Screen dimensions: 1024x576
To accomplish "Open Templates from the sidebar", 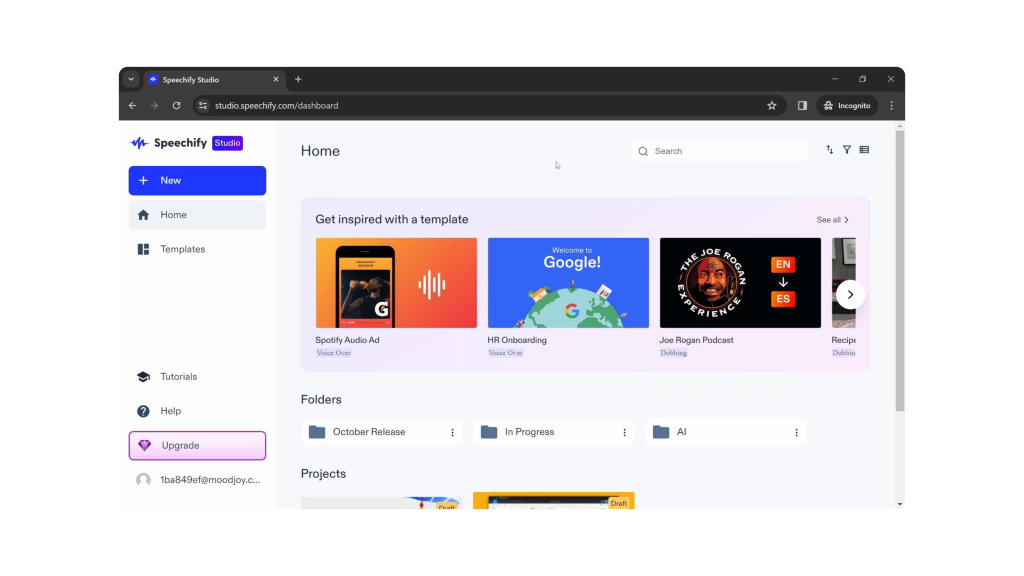I will point(182,249).
